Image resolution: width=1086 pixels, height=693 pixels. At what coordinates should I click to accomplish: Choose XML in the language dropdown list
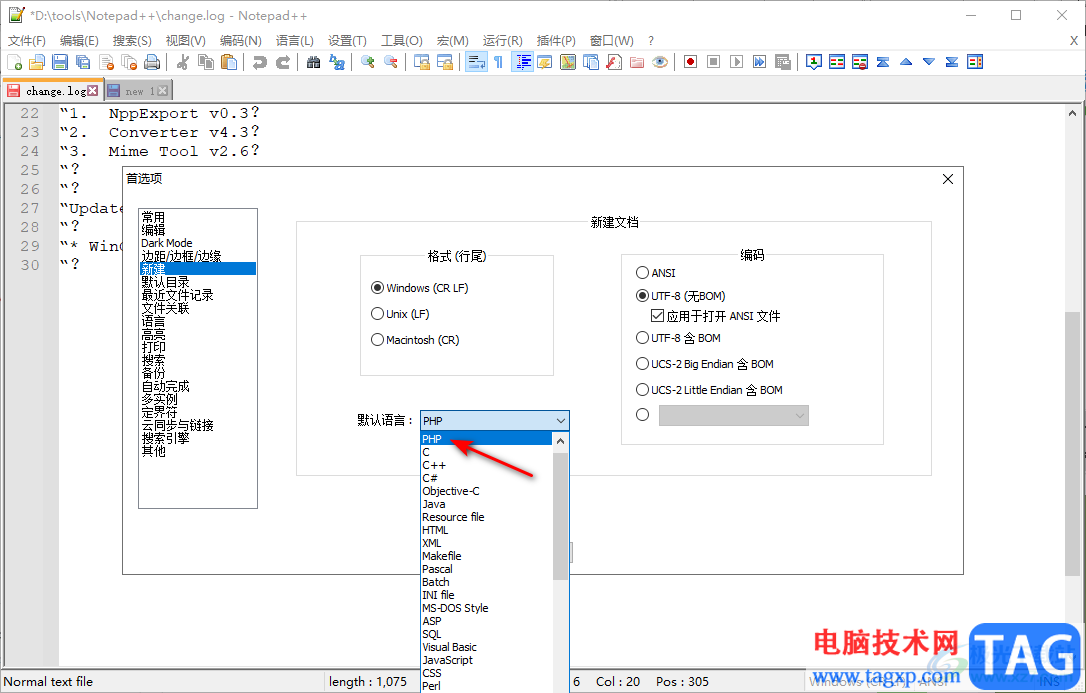click(486, 543)
